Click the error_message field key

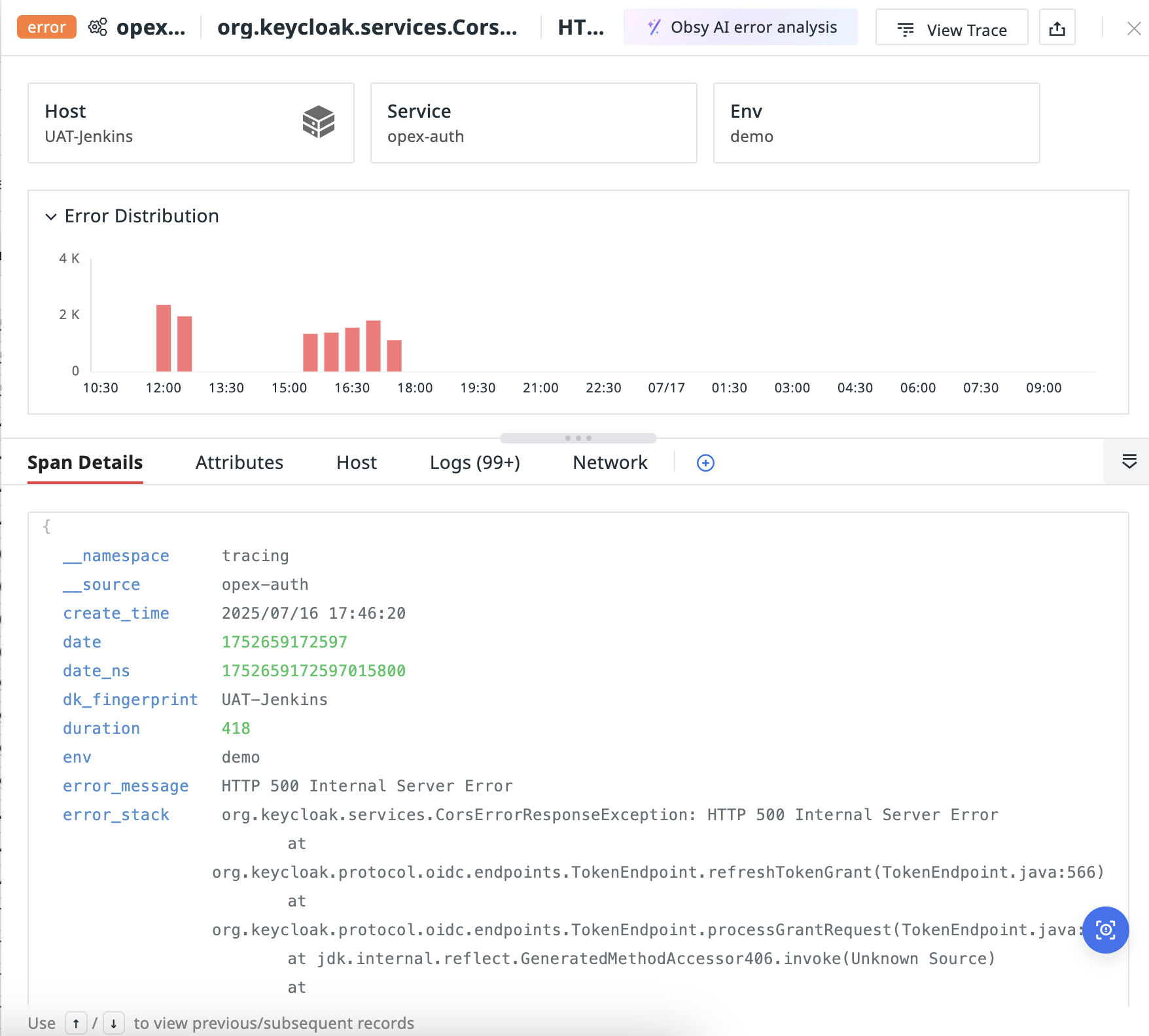pyautogui.click(x=126, y=786)
